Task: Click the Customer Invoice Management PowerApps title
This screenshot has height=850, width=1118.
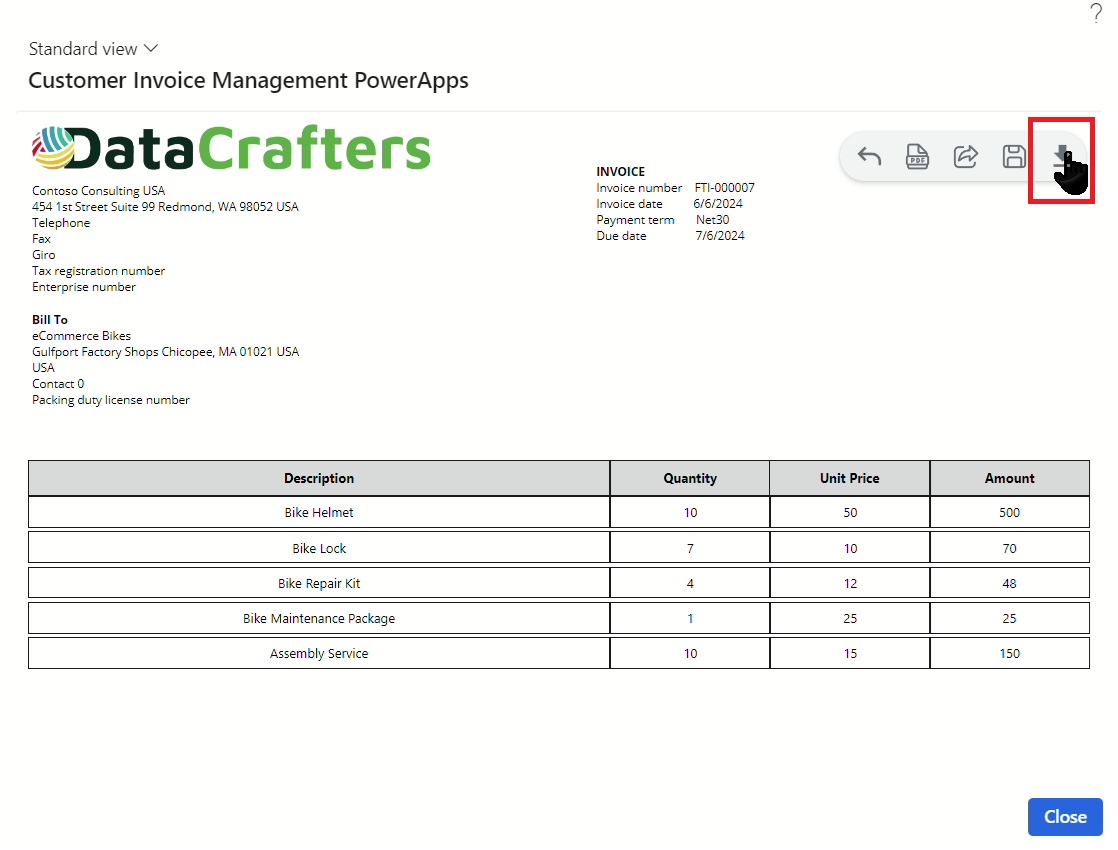Action: click(248, 81)
